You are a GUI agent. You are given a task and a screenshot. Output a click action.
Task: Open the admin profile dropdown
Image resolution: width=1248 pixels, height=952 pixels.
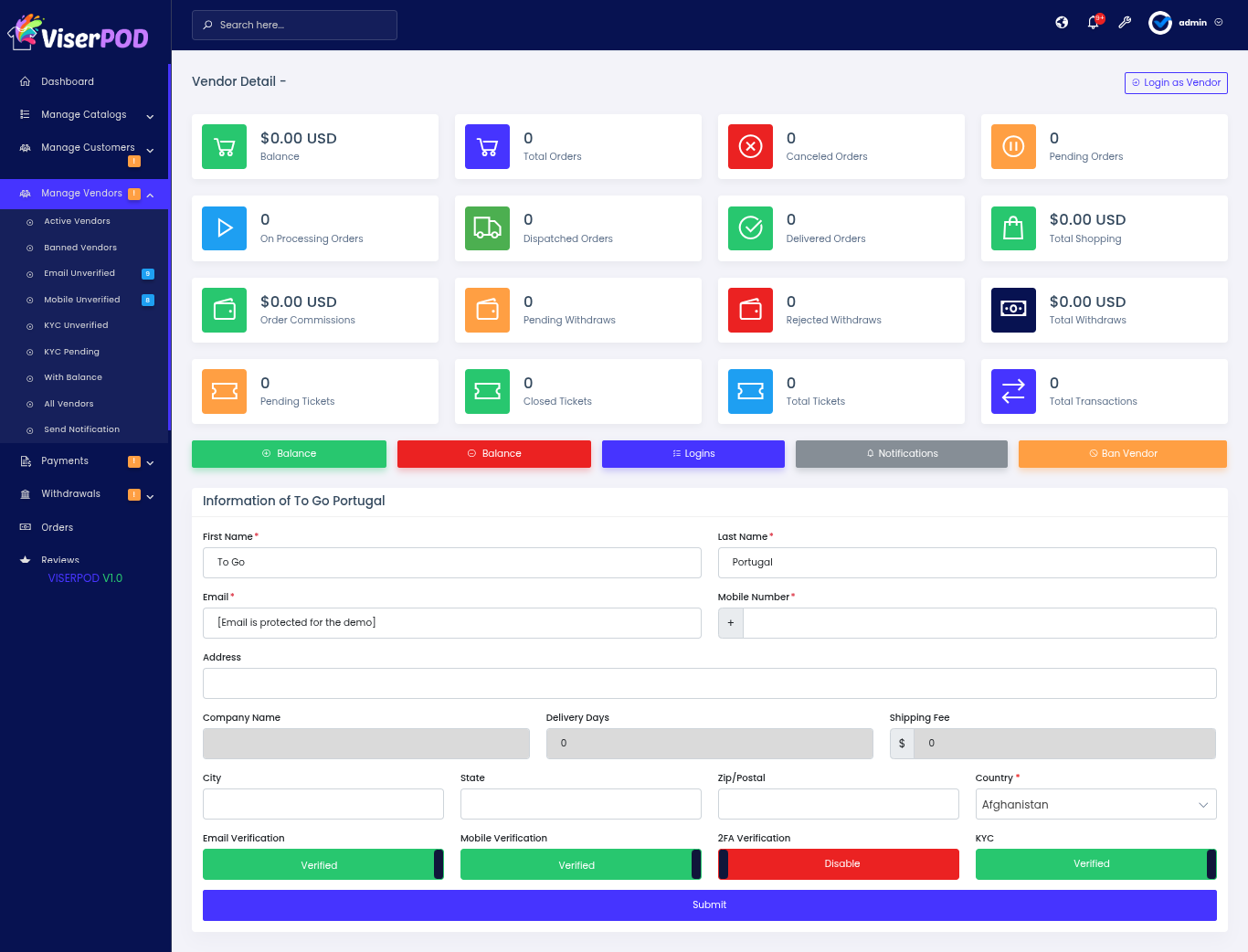1187,23
